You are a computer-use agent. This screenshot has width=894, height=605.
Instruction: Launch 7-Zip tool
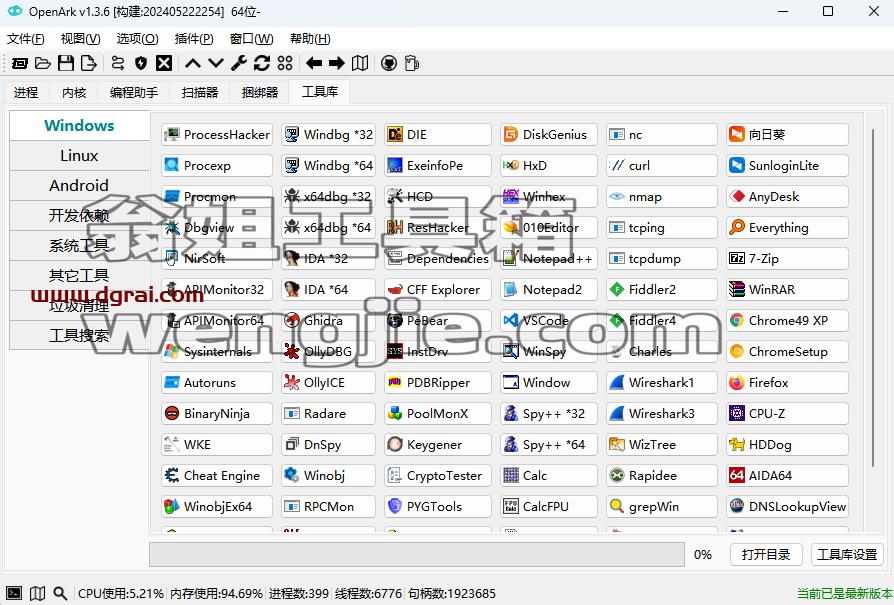tap(787, 258)
